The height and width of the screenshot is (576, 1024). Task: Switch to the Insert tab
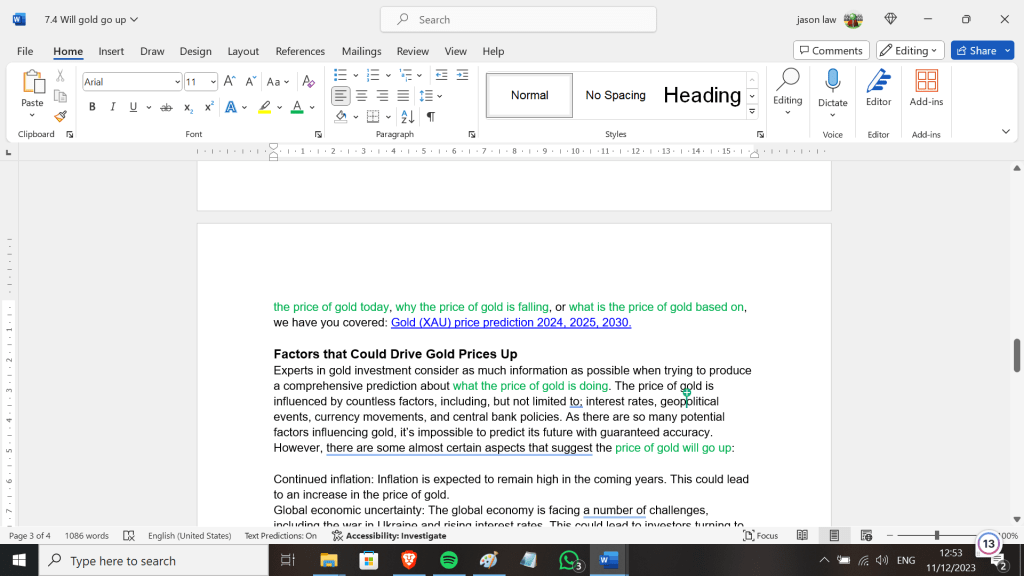(111, 51)
